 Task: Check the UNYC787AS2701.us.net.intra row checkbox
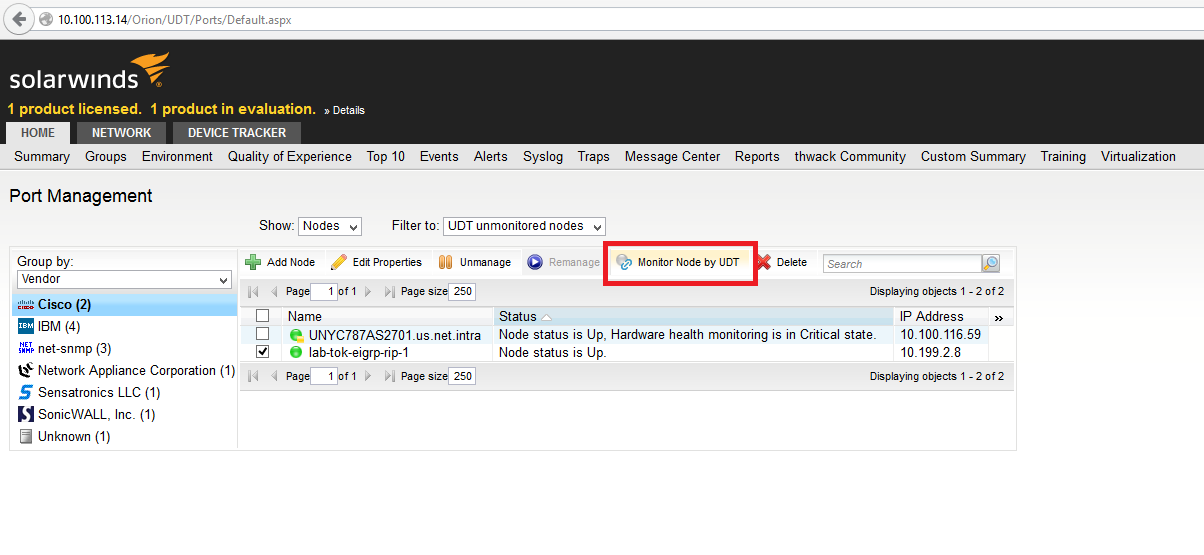[x=262, y=334]
